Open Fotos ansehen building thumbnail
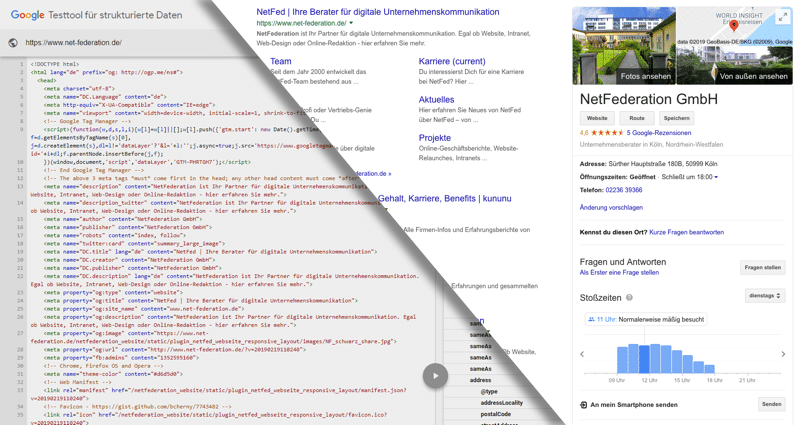The width and height of the screenshot is (800, 425). [x=624, y=45]
